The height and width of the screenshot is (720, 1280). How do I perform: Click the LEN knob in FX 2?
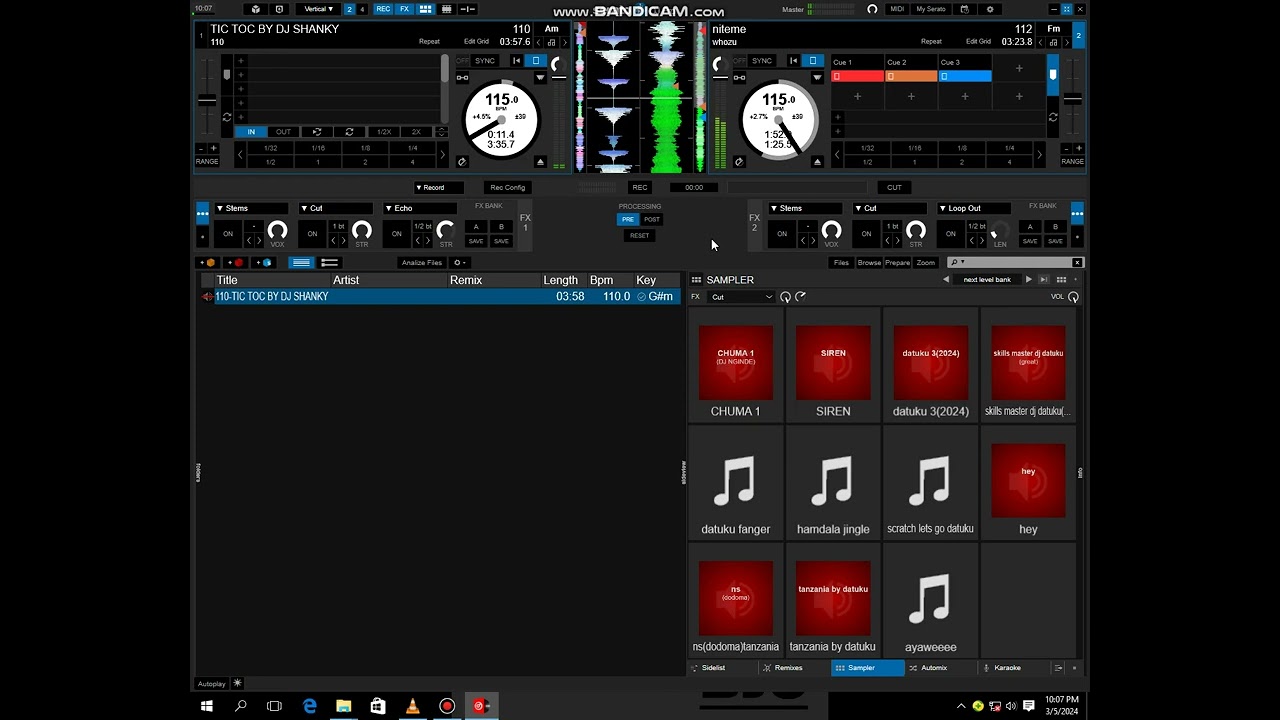point(999,231)
